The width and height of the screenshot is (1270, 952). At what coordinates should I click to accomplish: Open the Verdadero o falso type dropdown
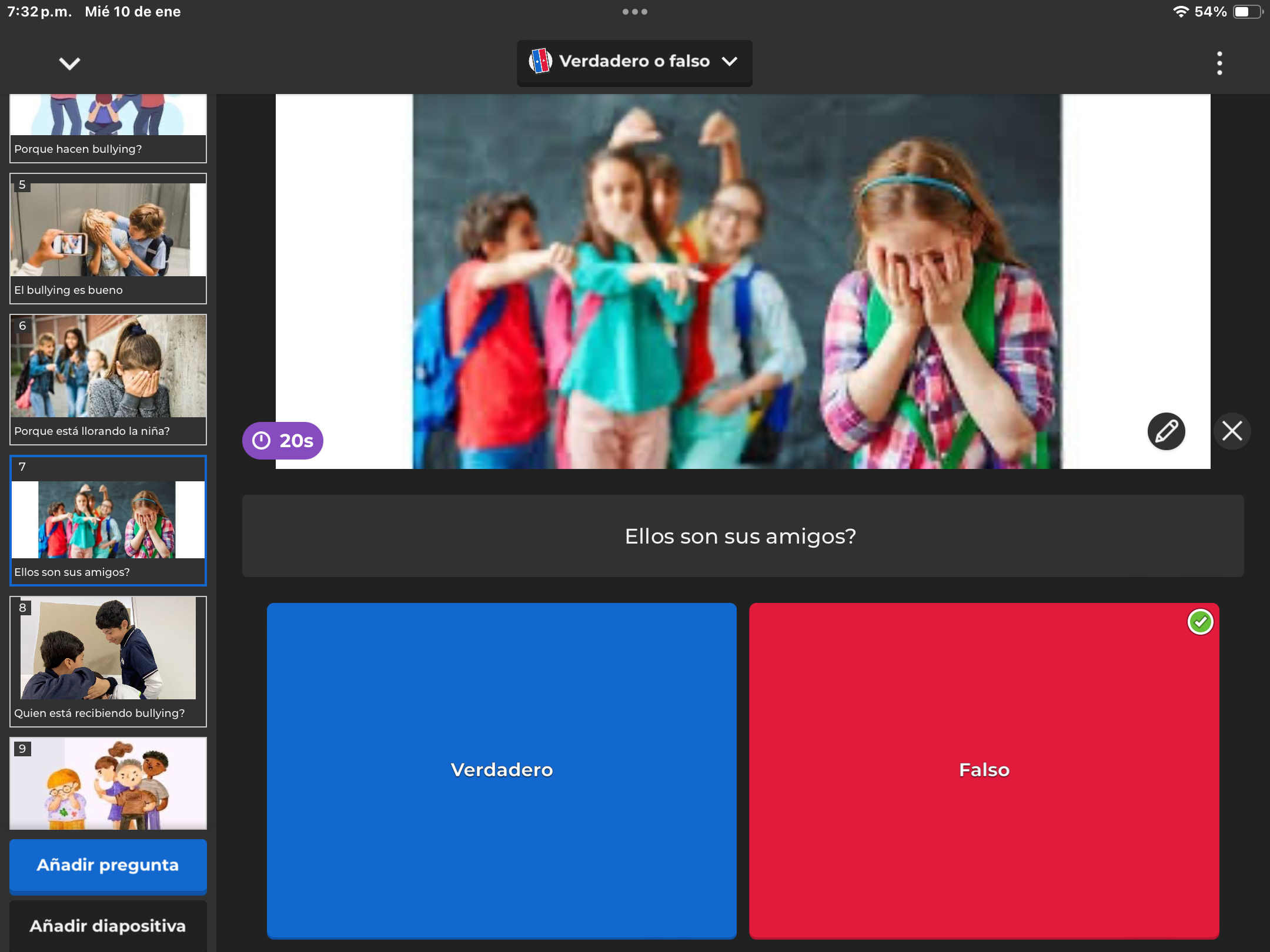[634, 62]
